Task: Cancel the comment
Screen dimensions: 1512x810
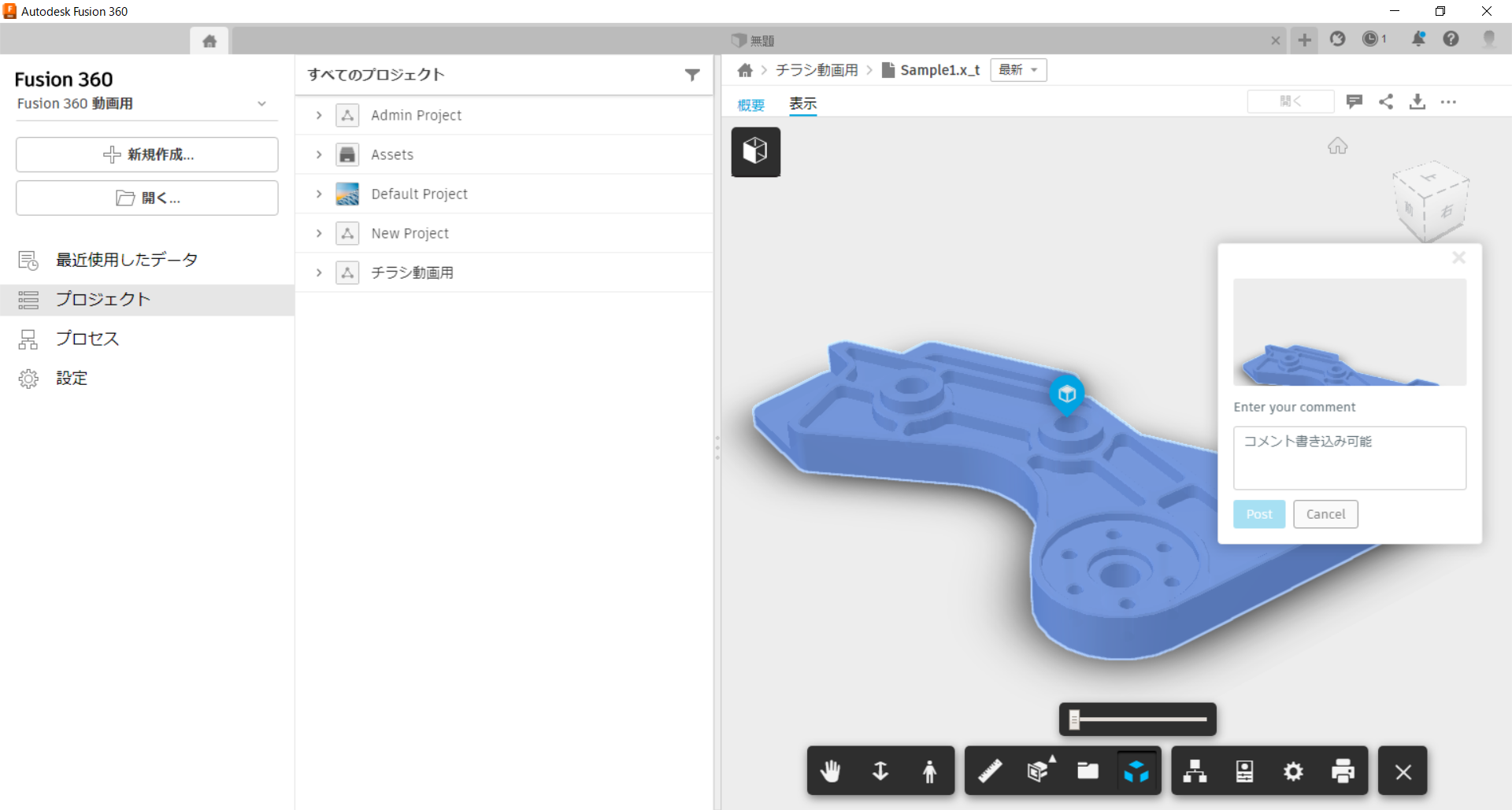Action: point(1325,514)
